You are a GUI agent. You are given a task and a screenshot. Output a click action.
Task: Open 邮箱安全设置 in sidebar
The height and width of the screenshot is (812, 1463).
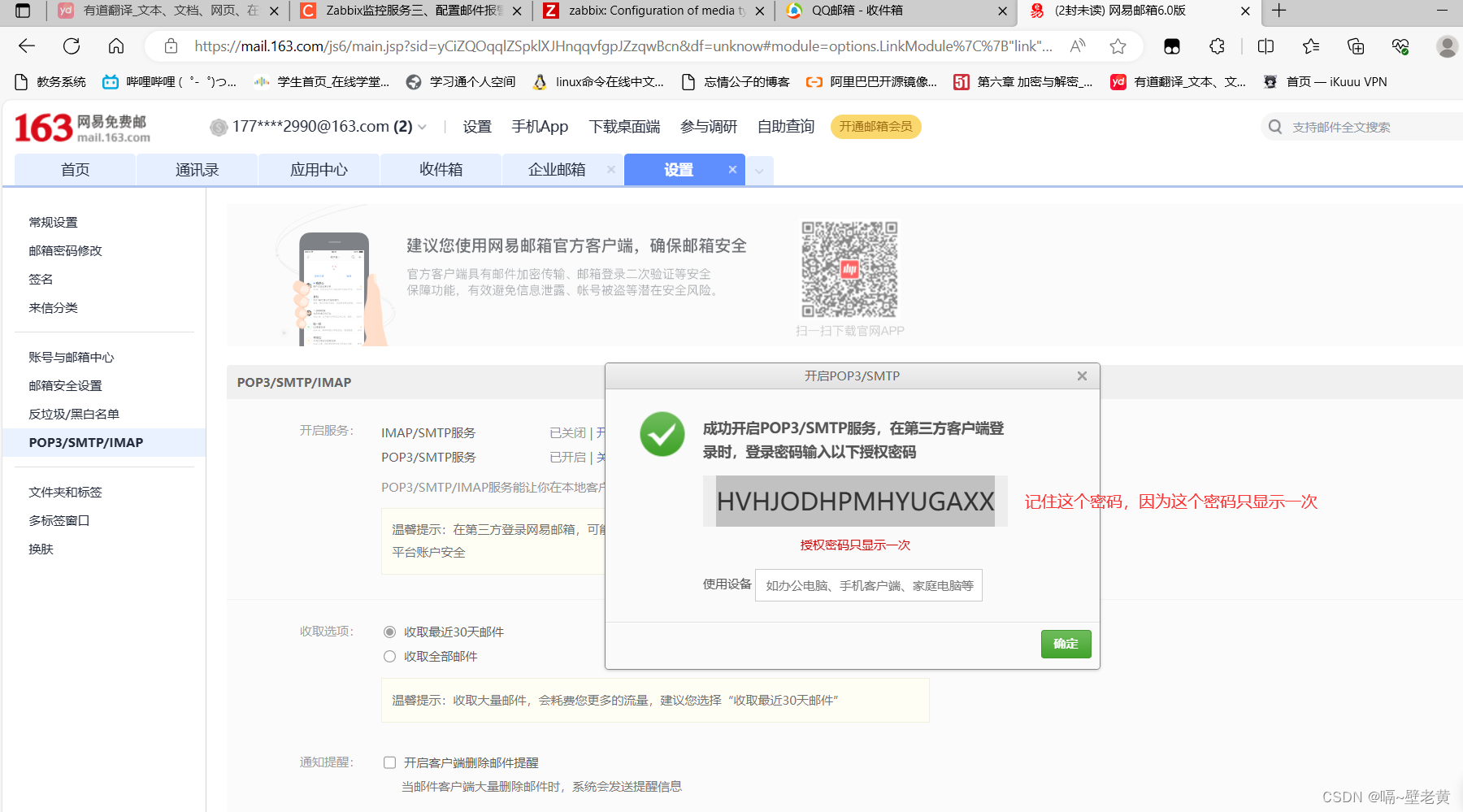[66, 385]
